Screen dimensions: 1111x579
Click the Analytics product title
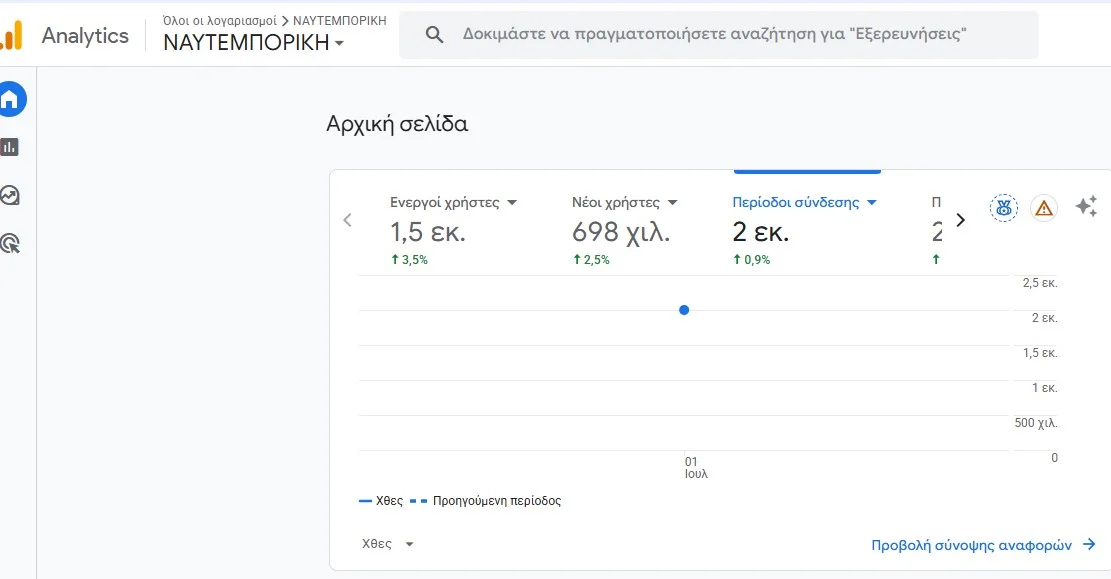(x=85, y=35)
